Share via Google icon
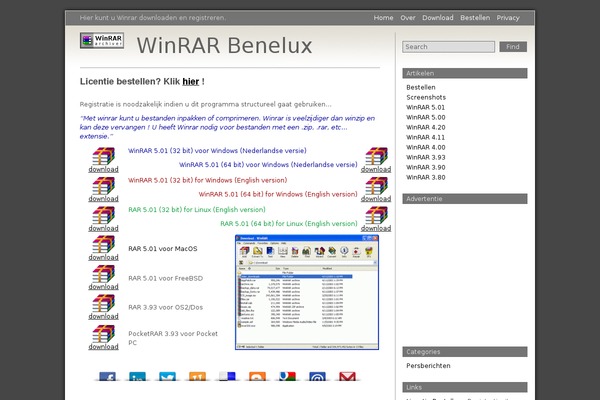Screen dimensions: 600x400 287,376
